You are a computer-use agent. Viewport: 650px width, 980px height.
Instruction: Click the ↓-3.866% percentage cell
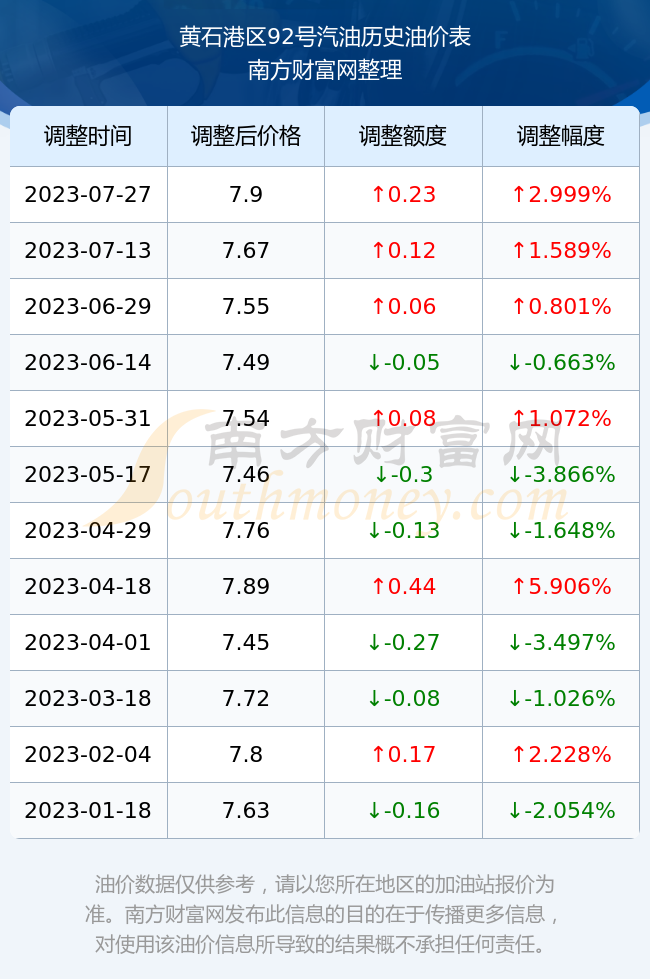tap(561, 474)
